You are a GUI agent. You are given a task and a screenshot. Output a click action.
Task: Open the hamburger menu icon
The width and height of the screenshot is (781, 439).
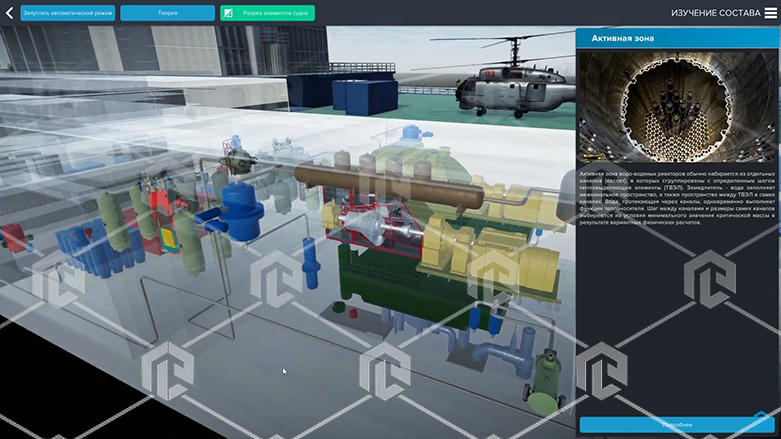(771, 13)
